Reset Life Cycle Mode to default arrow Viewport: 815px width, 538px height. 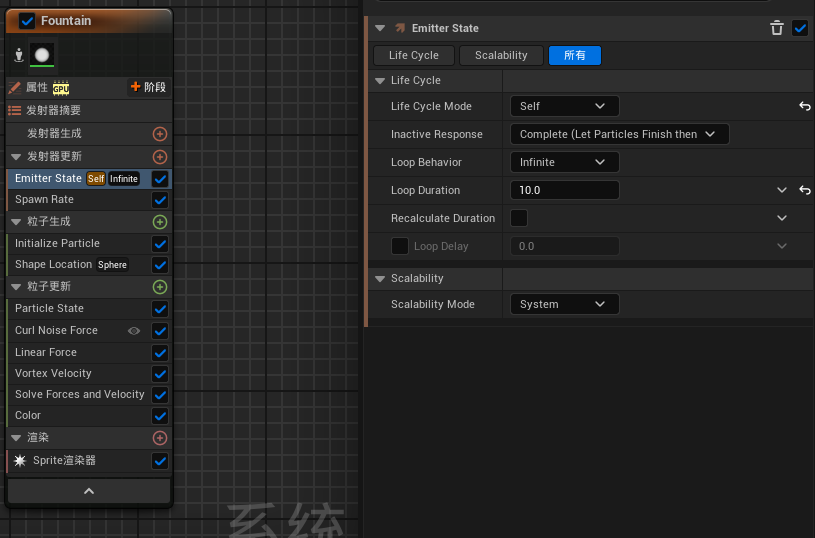click(x=805, y=106)
